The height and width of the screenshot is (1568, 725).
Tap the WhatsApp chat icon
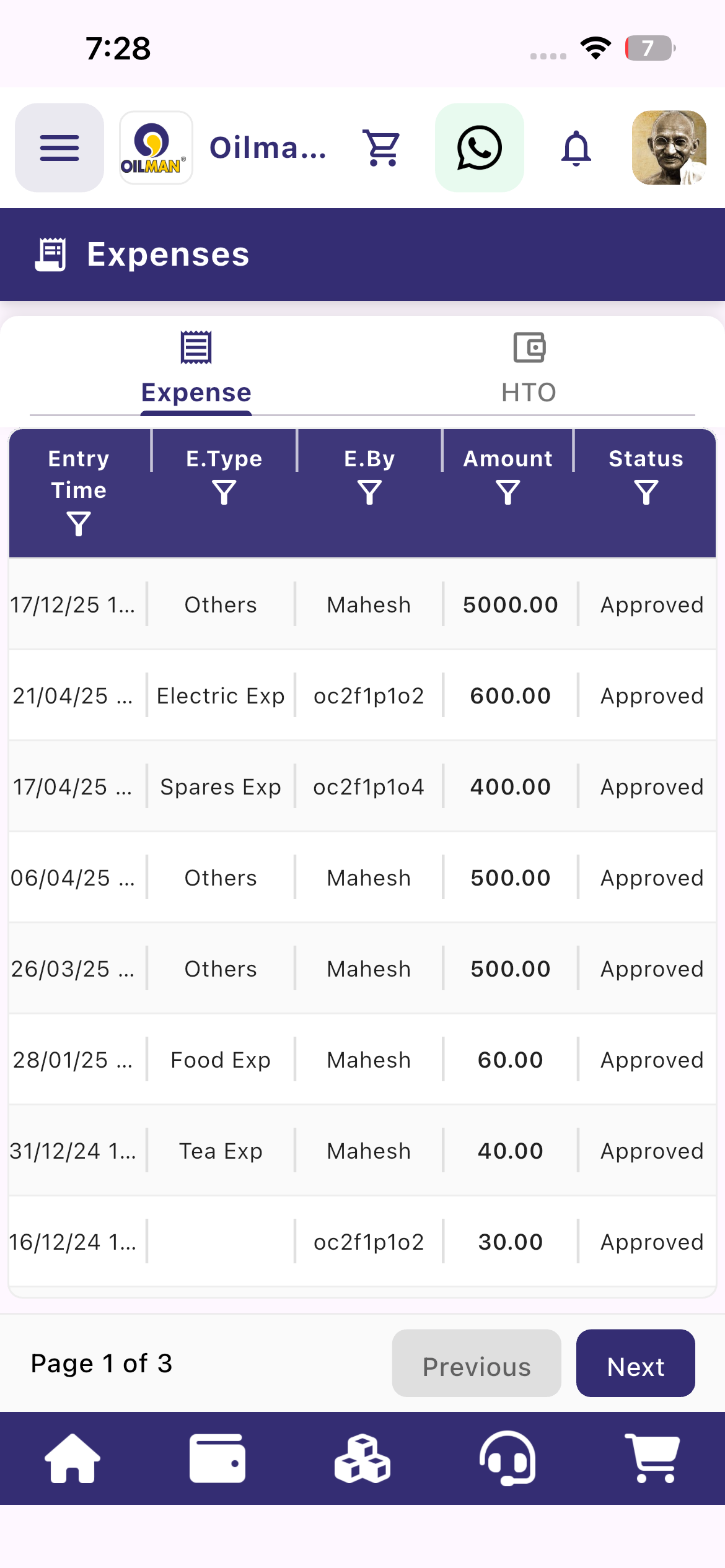[480, 147]
